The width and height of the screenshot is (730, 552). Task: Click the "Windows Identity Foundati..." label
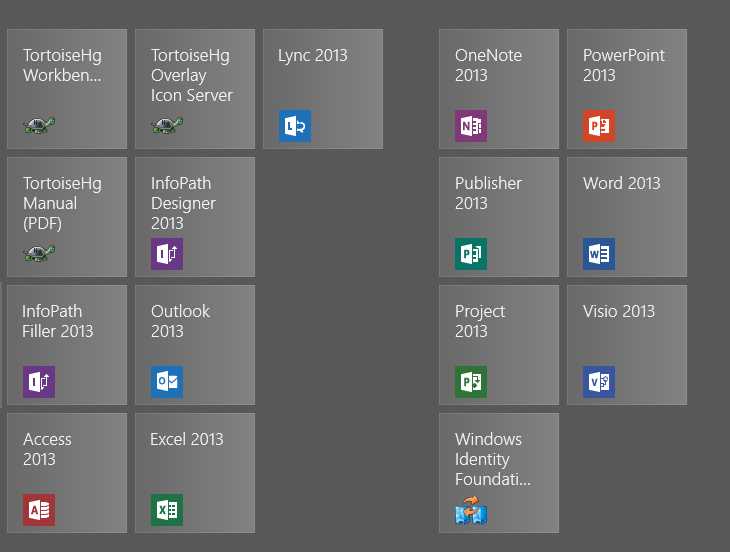tap(493, 459)
